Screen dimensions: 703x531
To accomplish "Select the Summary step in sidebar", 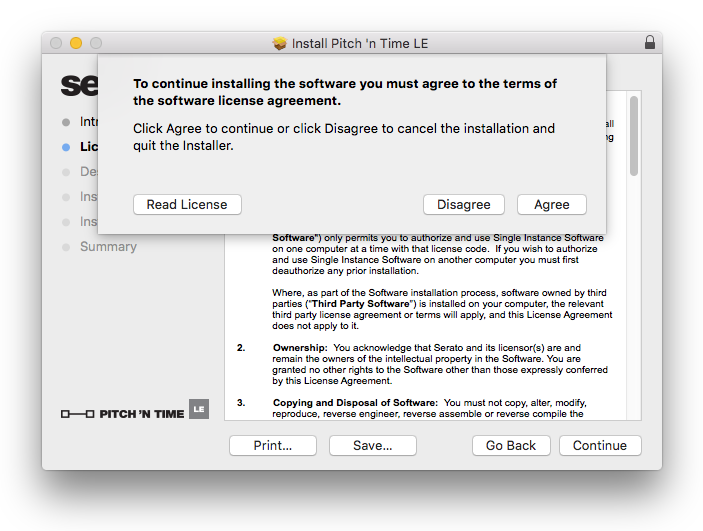I will (108, 247).
